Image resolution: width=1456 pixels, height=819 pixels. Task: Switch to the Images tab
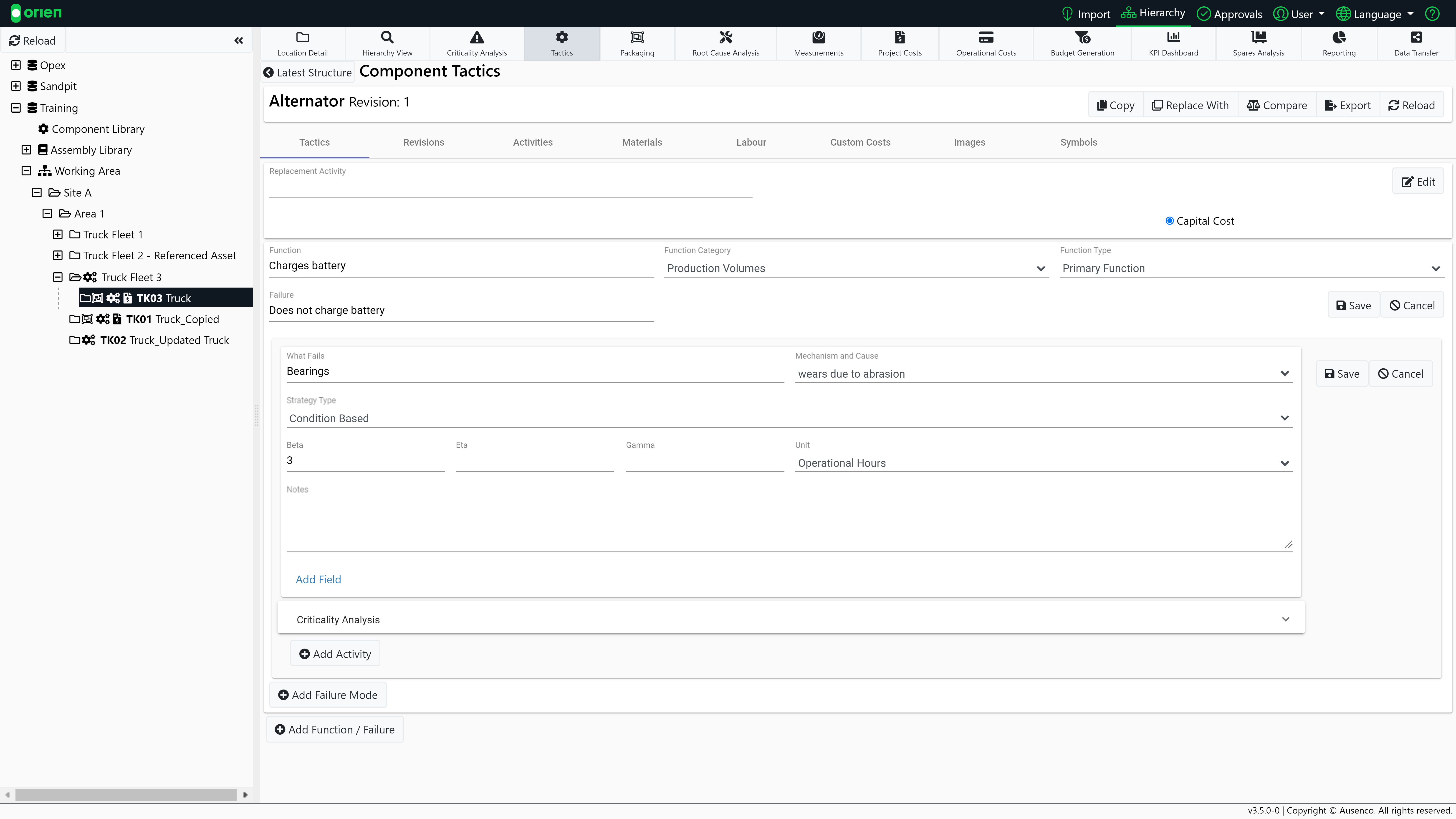(x=969, y=142)
